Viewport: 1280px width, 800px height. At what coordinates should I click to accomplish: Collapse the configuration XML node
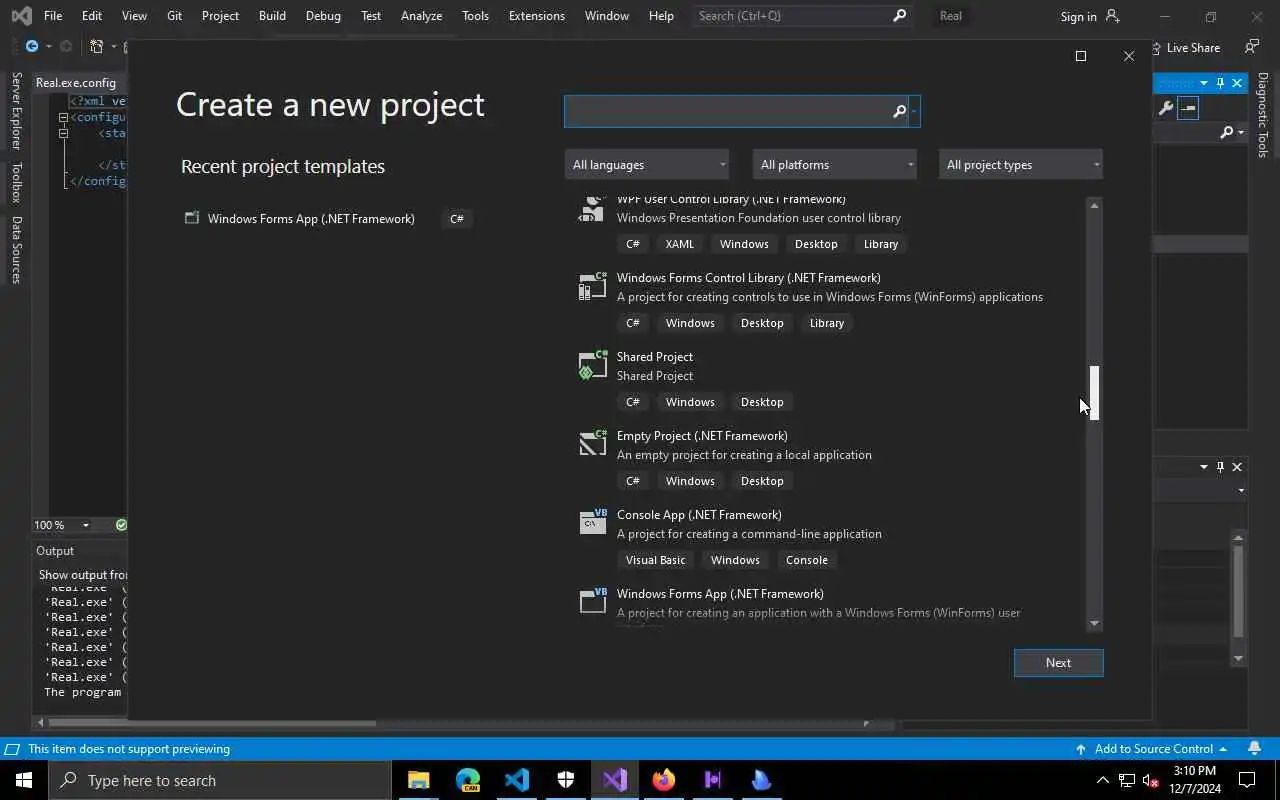point(63,117)
